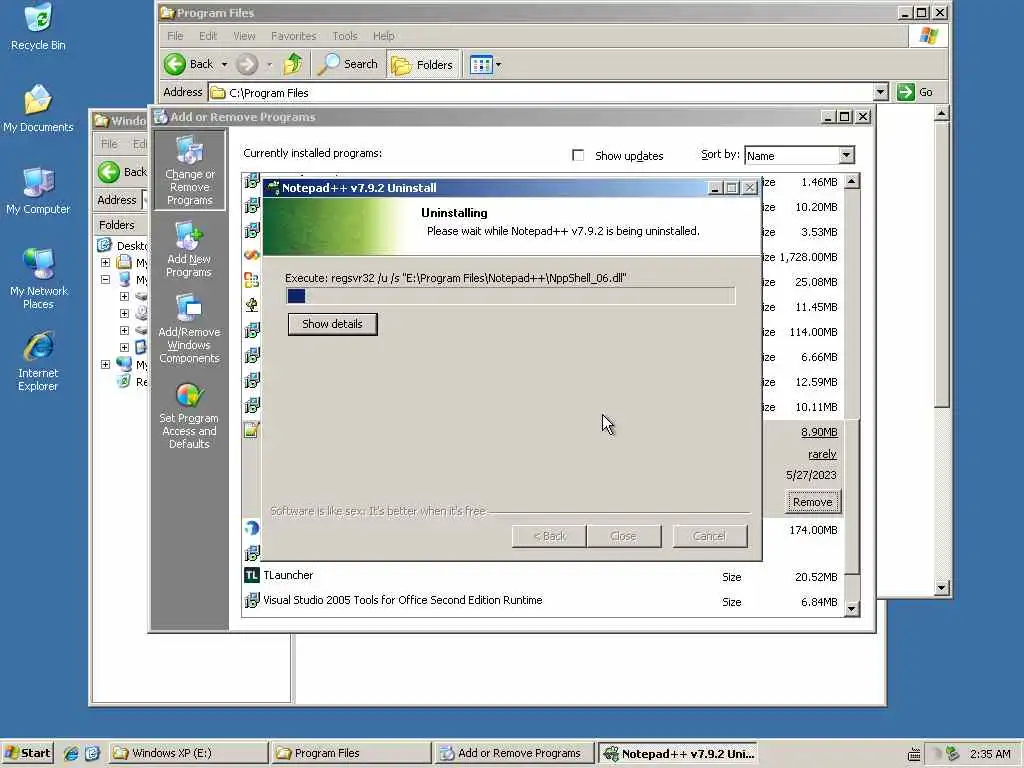This screenshot has width=1024, height=768.
Task: Click Visual Studio 2005 Tools runtime icon
Action: tap(251, 600)
